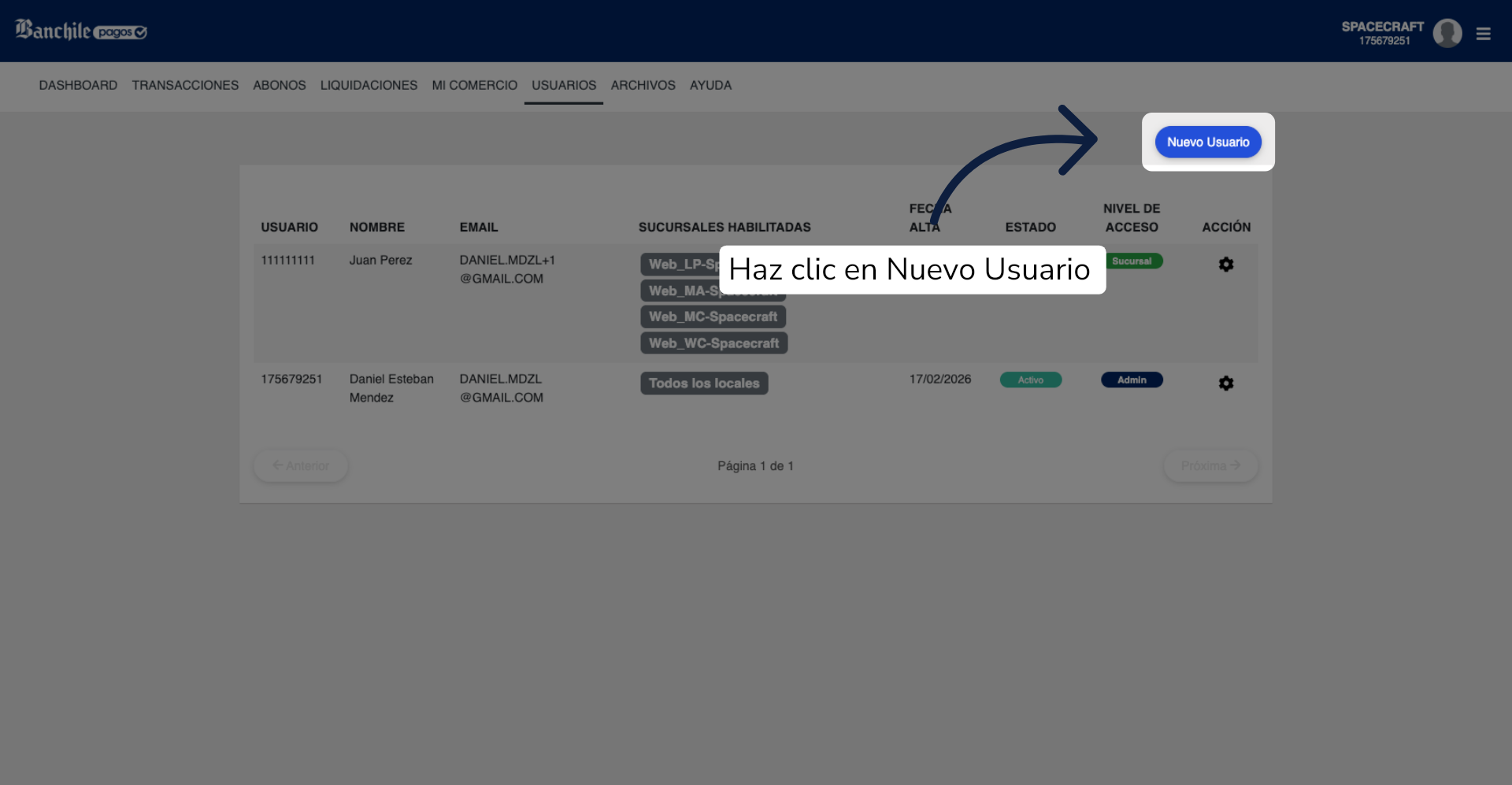Click the SPACECRAFT account name
The width and height of the screenshot is (1512, 785).
coord(1383,27)
